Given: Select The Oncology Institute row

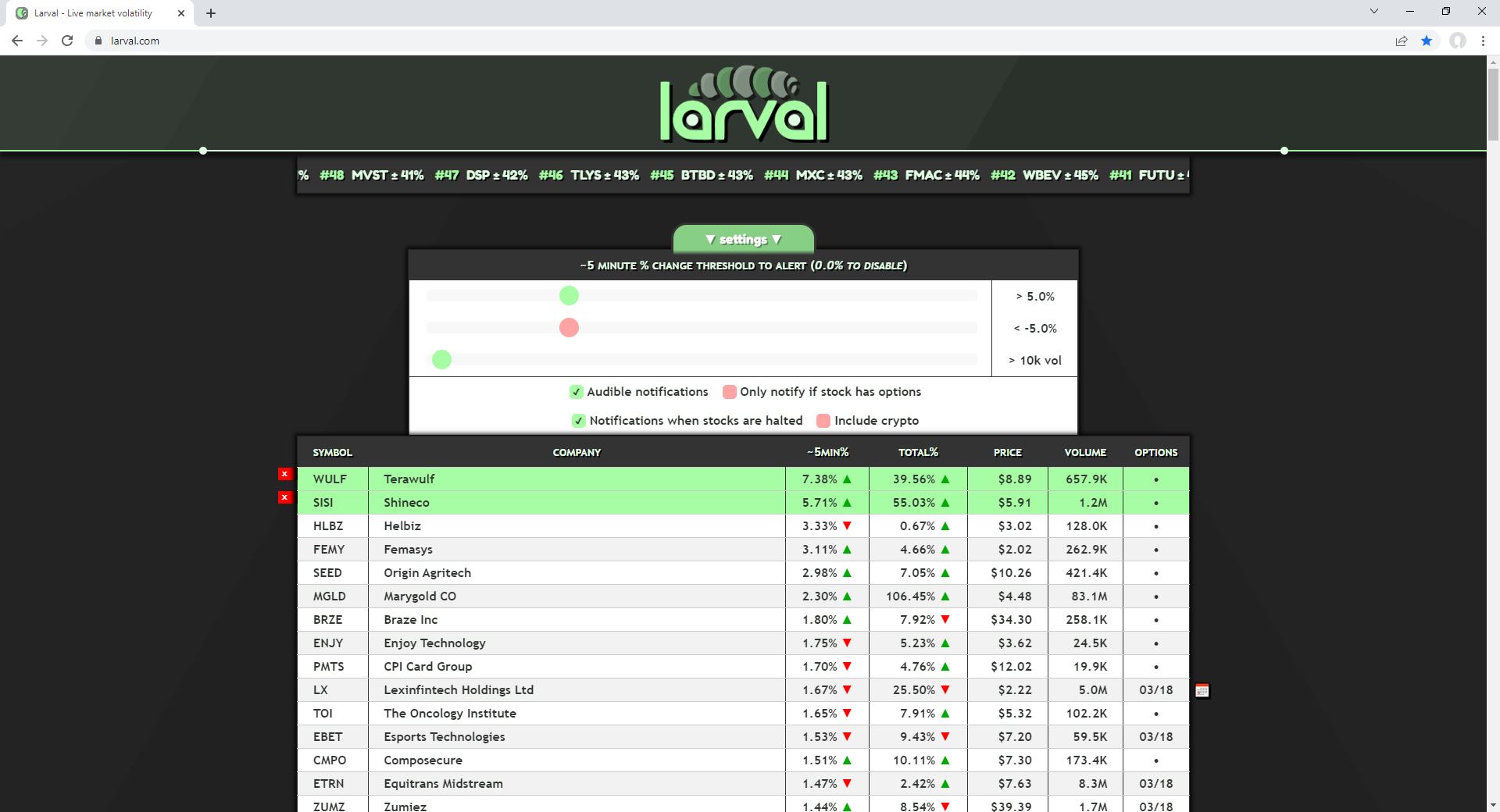Looking at the screenshot, I should click(743, 714).
